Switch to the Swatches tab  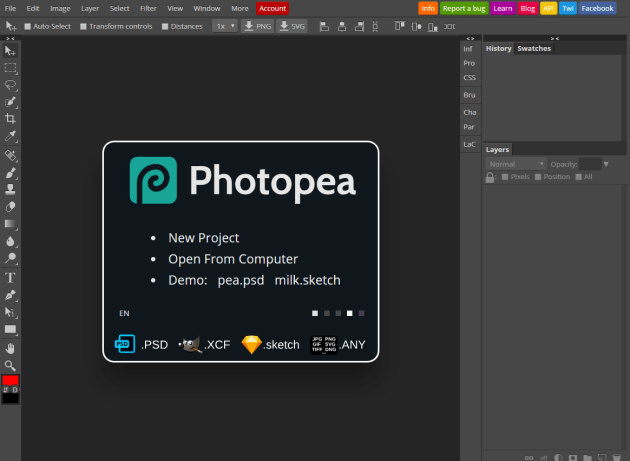tap(534, 48)
